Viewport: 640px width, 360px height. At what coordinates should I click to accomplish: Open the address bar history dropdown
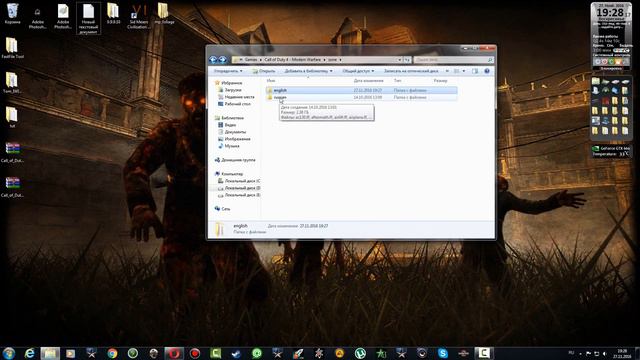400,60
